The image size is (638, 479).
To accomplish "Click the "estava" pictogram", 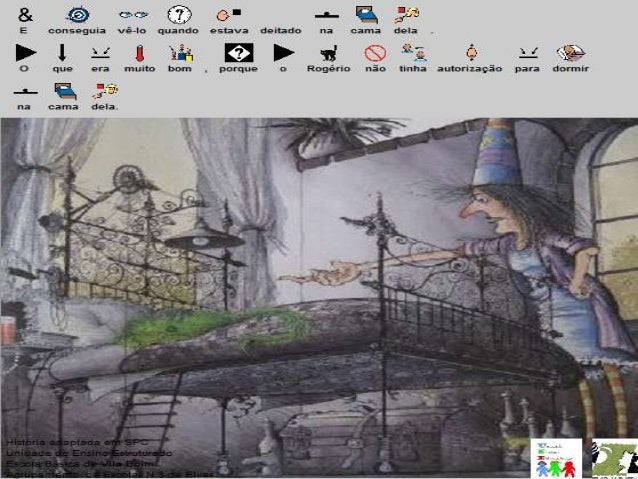I will pyautogui.click(x=229, y=14).
